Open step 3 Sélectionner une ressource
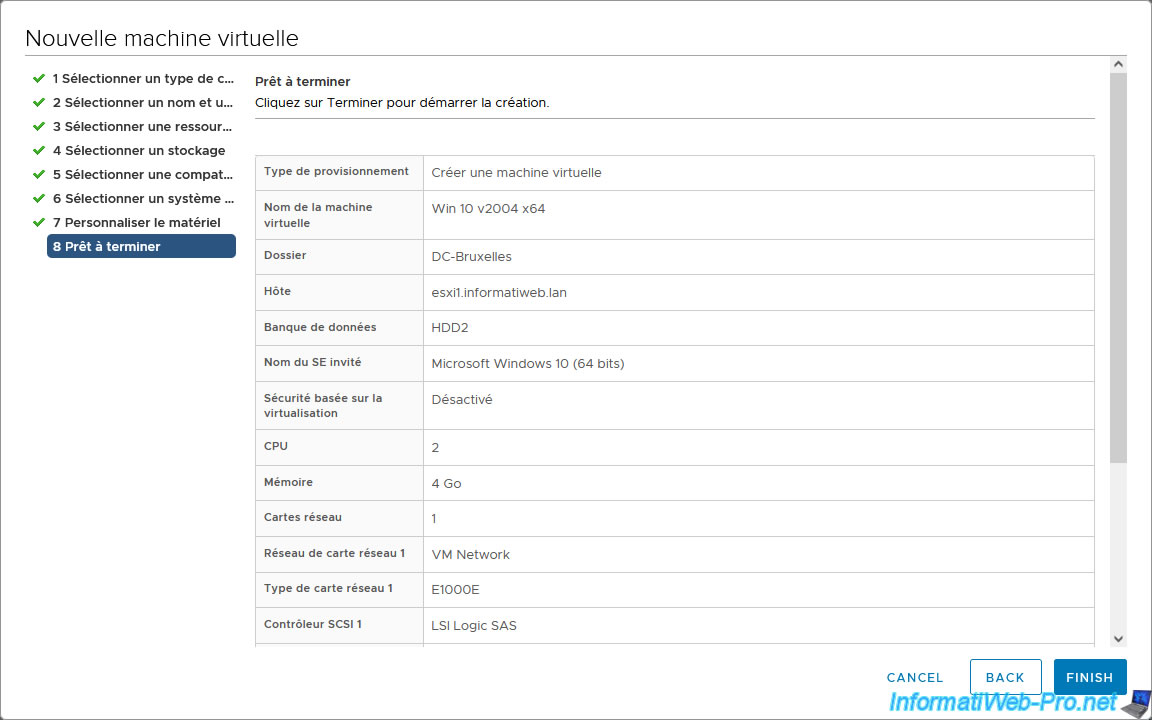The image size is (1152, 720). (142, 126)
